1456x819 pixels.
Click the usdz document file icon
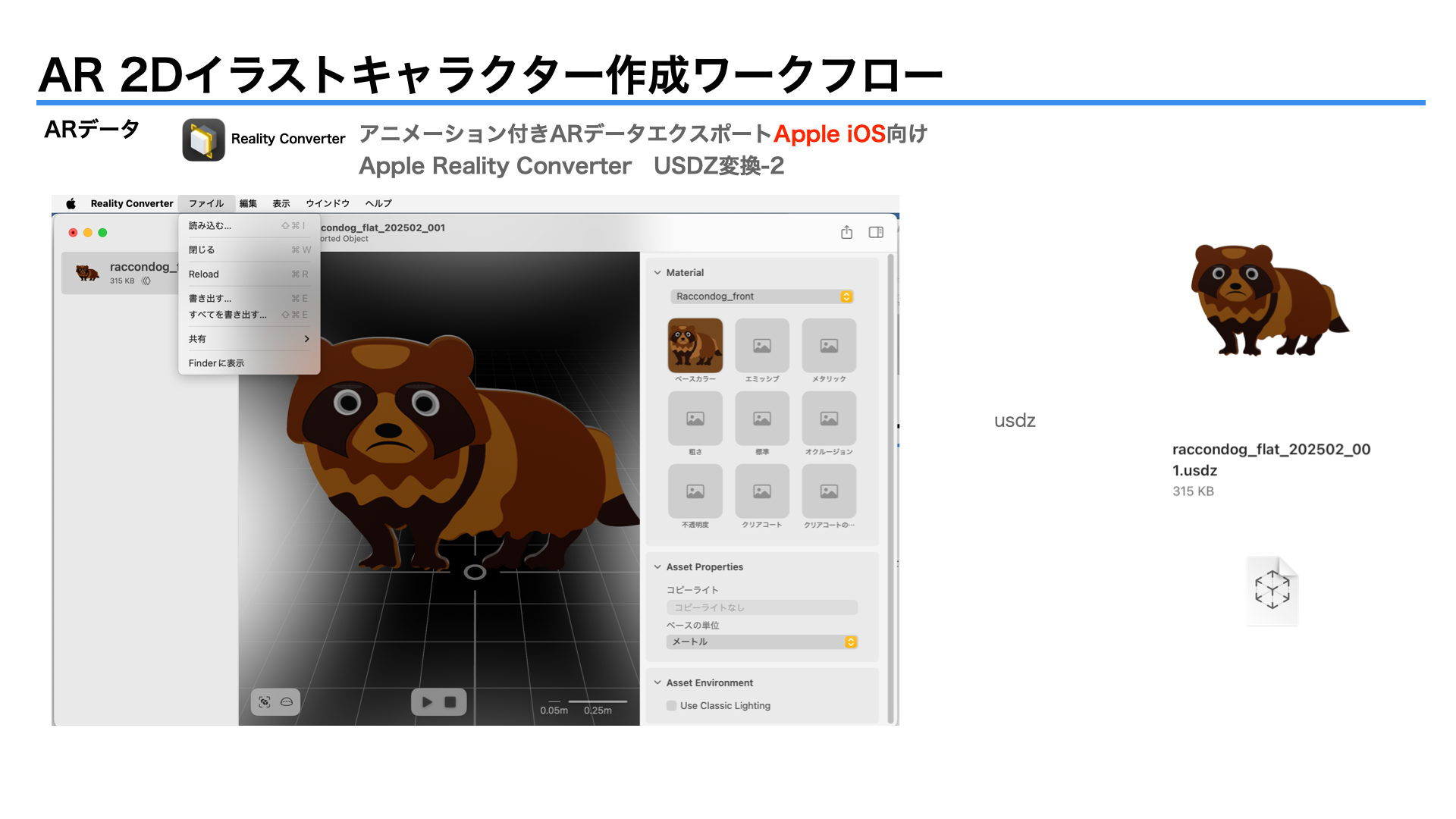click(1272, 591)
